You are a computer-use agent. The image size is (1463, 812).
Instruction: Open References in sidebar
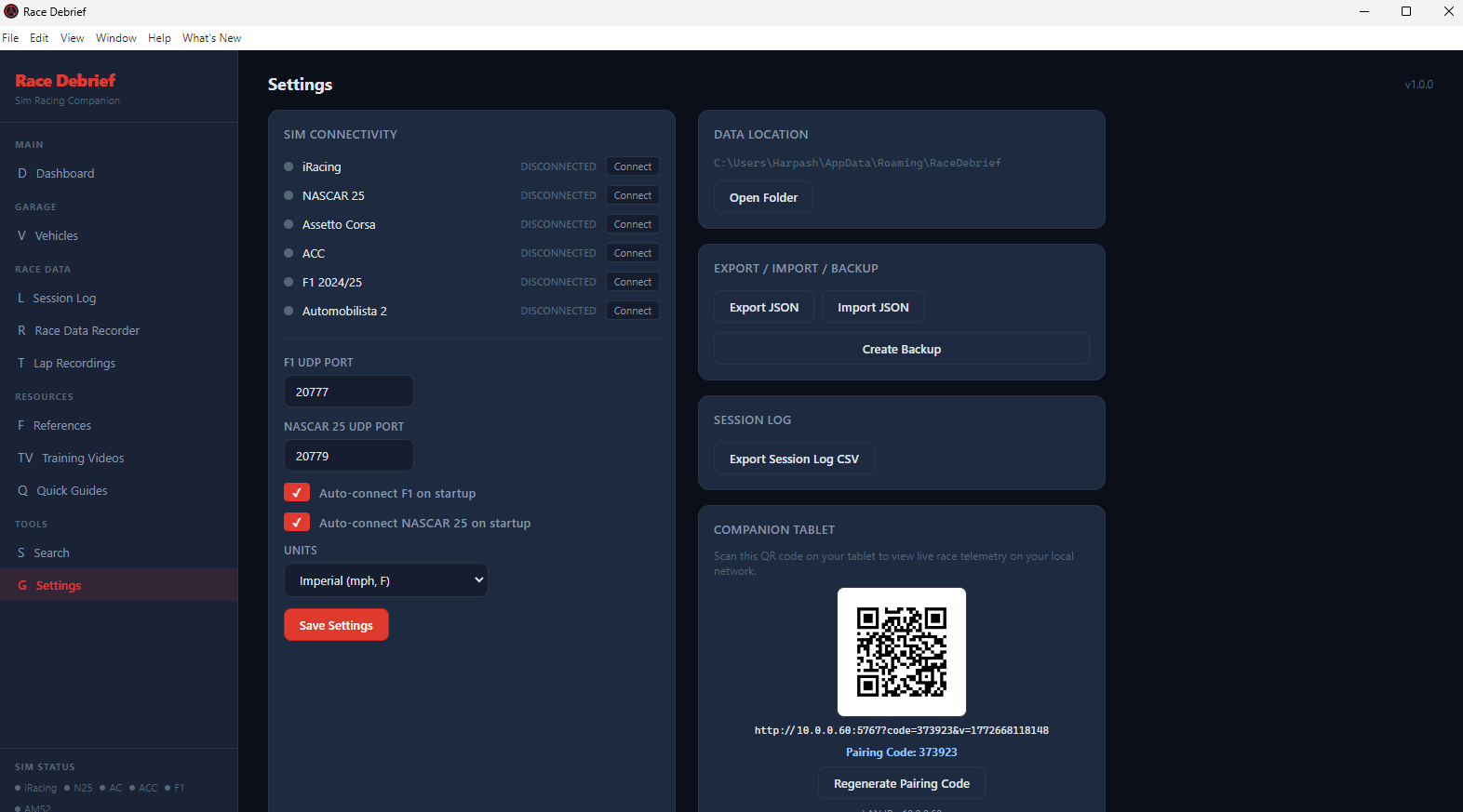pyautogui.click(x=118, y=425)
